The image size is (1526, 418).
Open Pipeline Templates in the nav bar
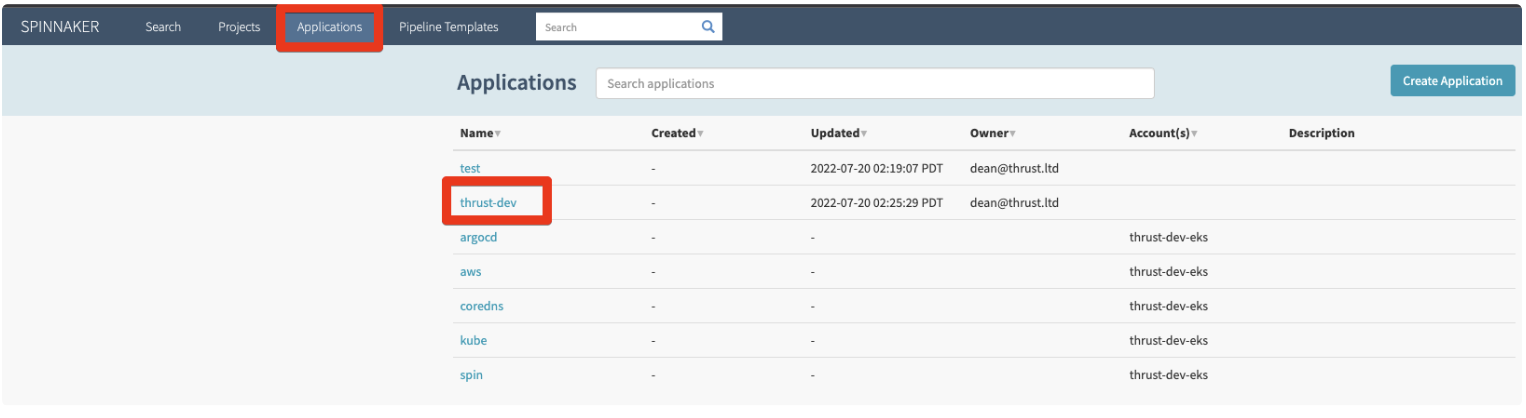[x=448, y=27]
